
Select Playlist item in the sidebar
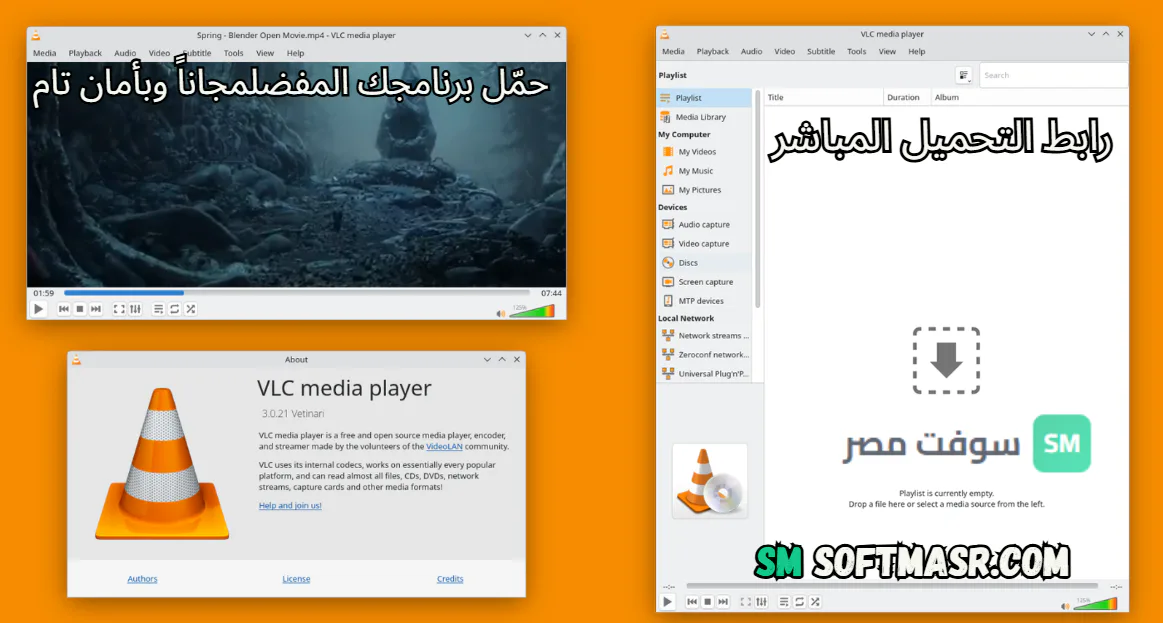[704, 98]
